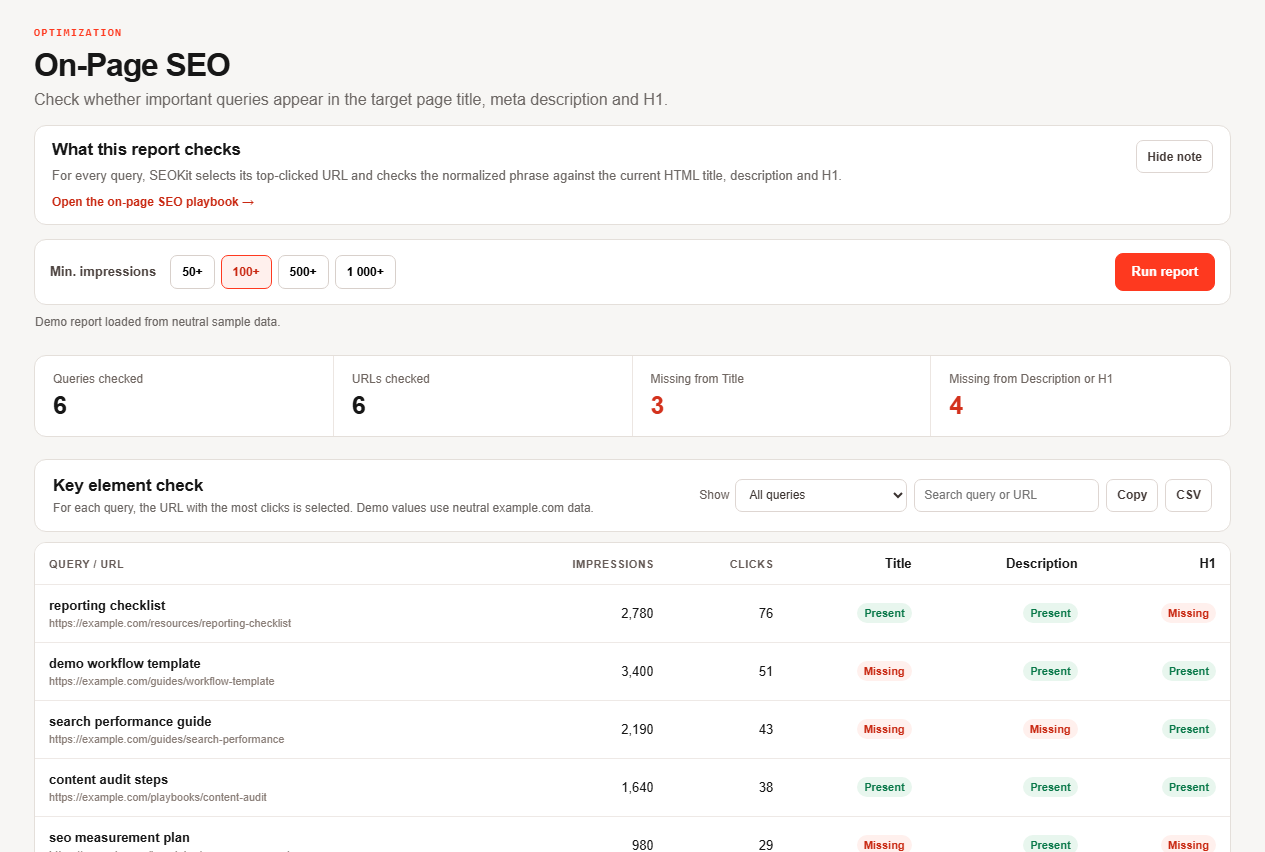This screenshot has width=1265, height=852.
Task: Focus the Search query or URL field
Action: pos(1006,495)
